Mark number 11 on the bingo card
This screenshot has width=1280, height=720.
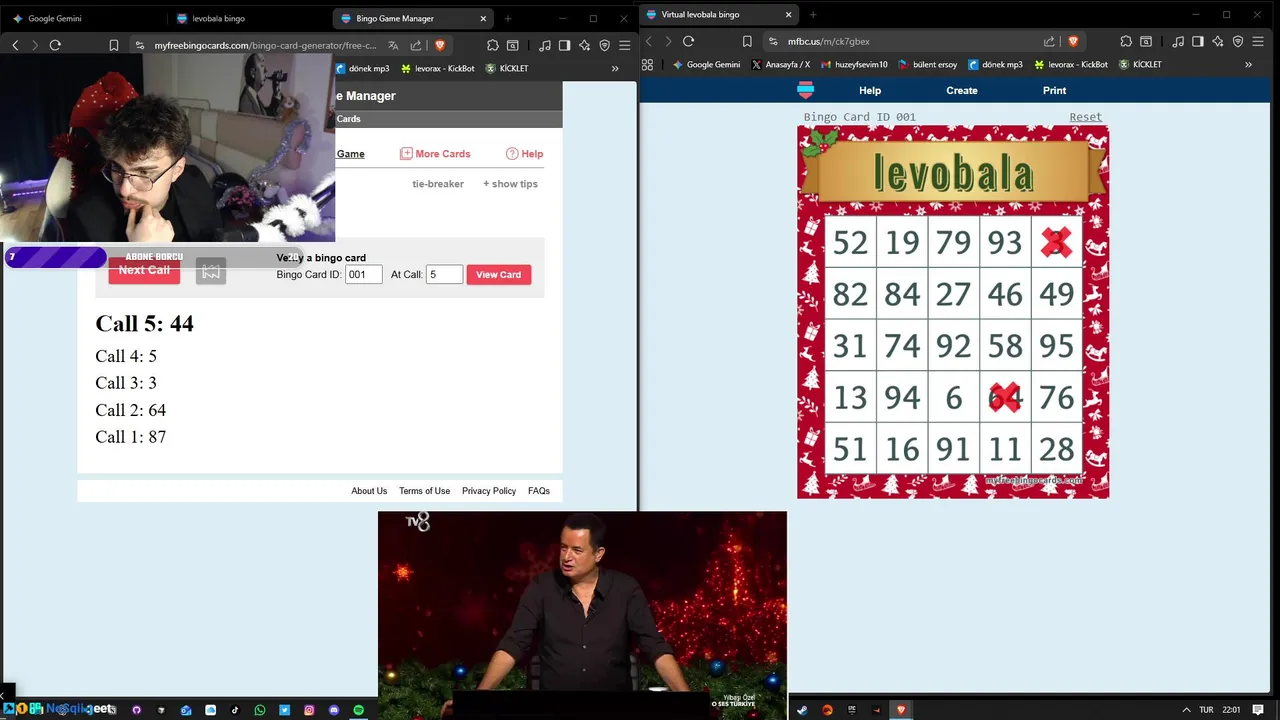[1005, 449]
